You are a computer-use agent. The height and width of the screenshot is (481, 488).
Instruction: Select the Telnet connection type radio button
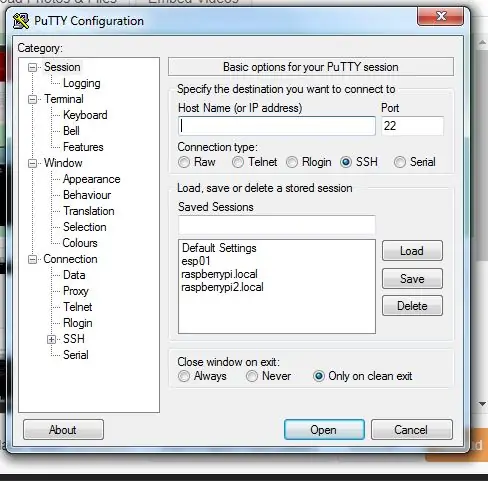click(238, 162)
